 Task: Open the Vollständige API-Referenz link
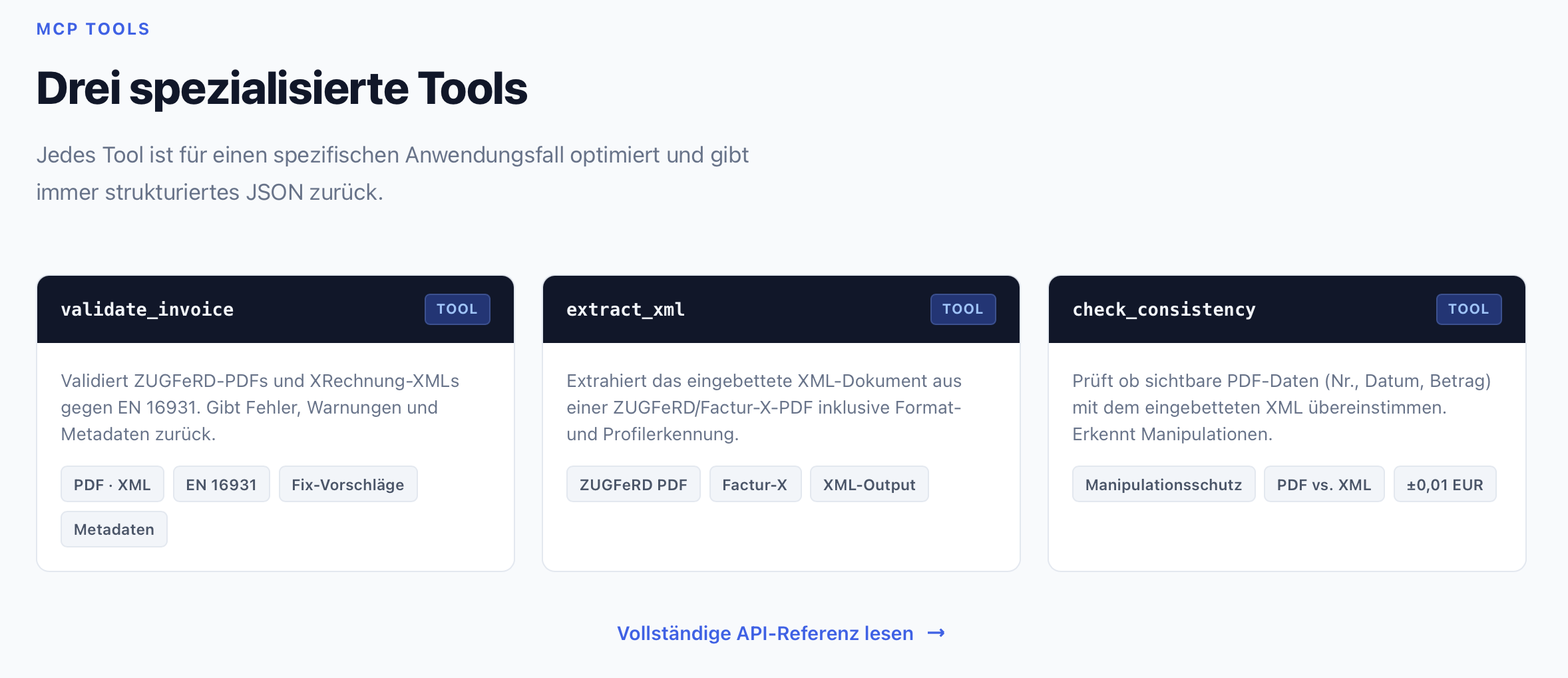tap(765, 633)
